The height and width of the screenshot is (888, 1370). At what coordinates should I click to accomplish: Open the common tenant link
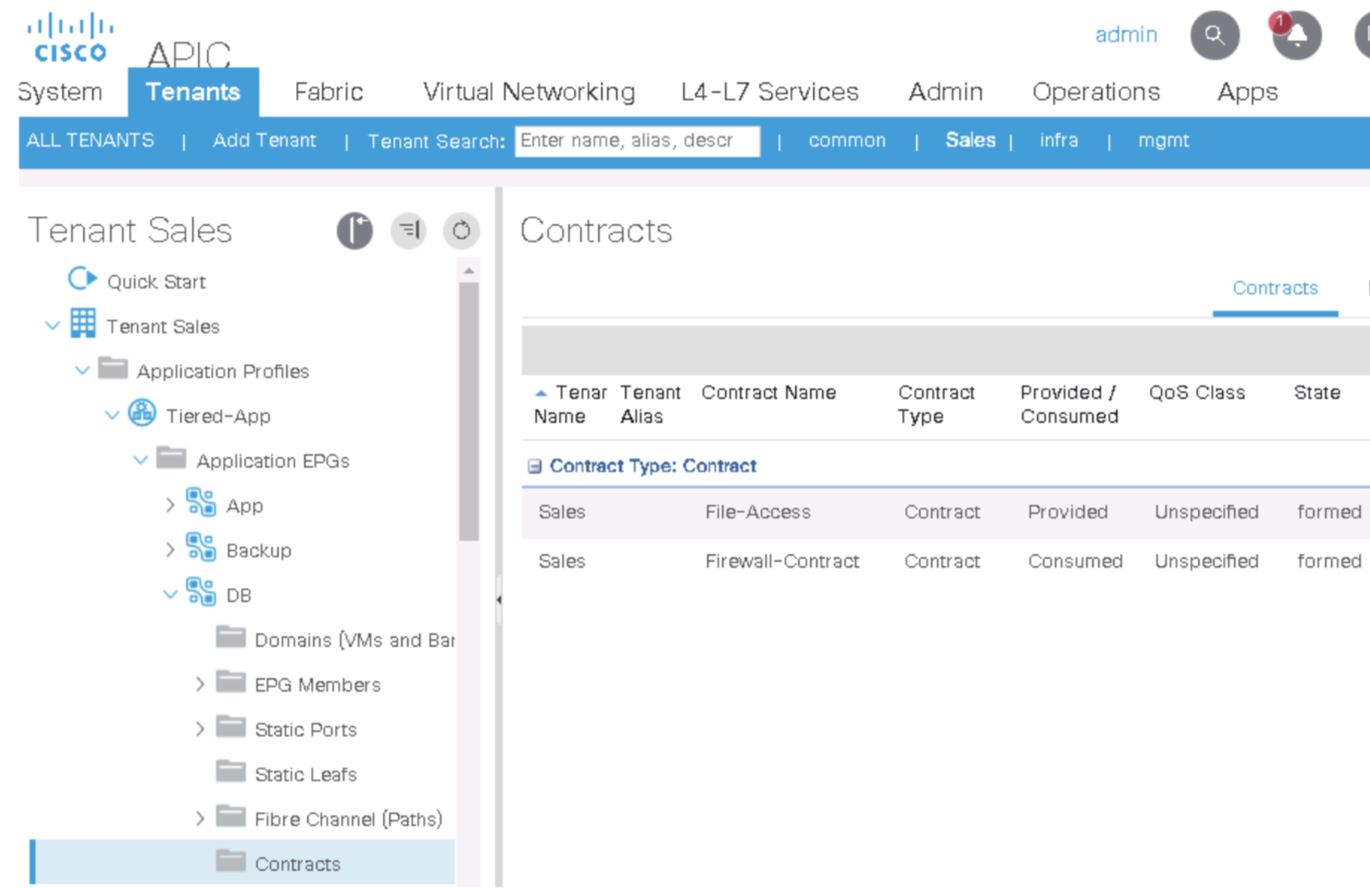[847, 141]
